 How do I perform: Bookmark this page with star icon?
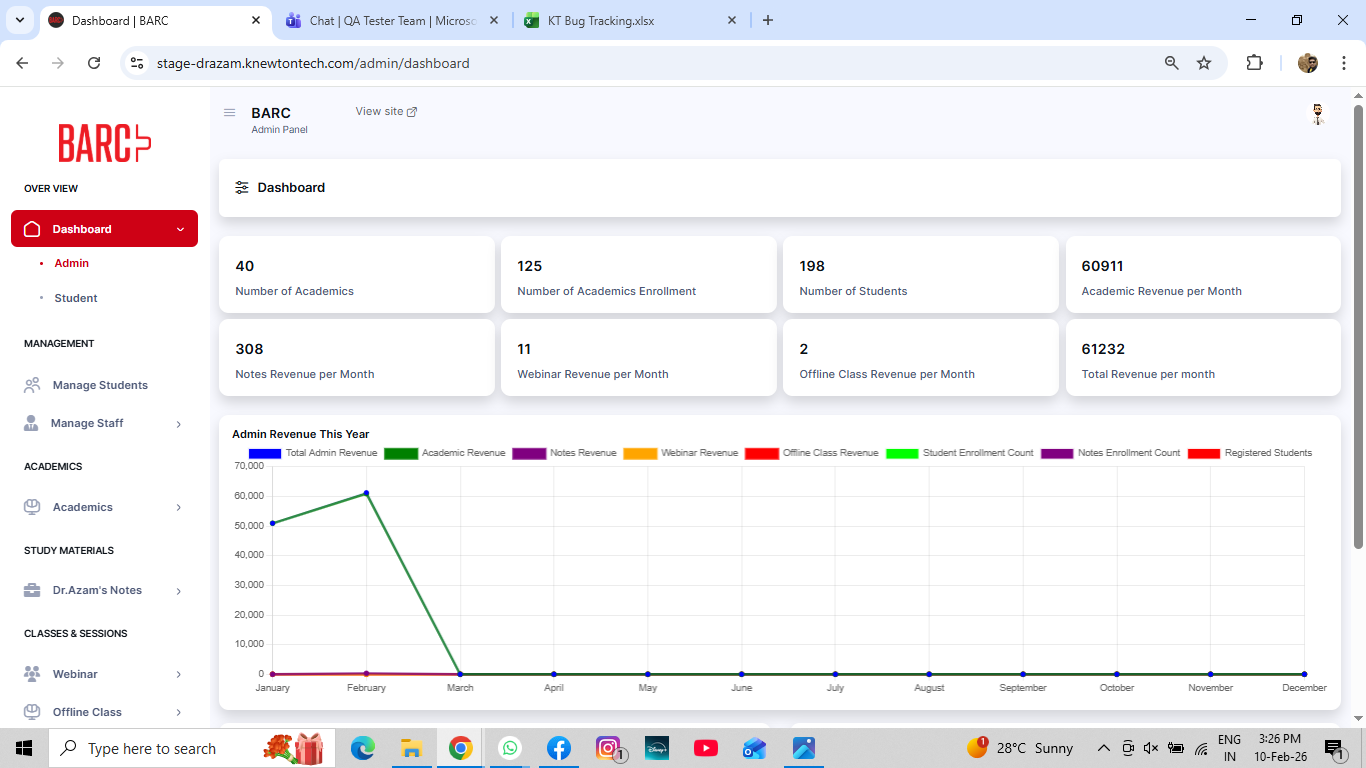click(x=1204, y=63)
